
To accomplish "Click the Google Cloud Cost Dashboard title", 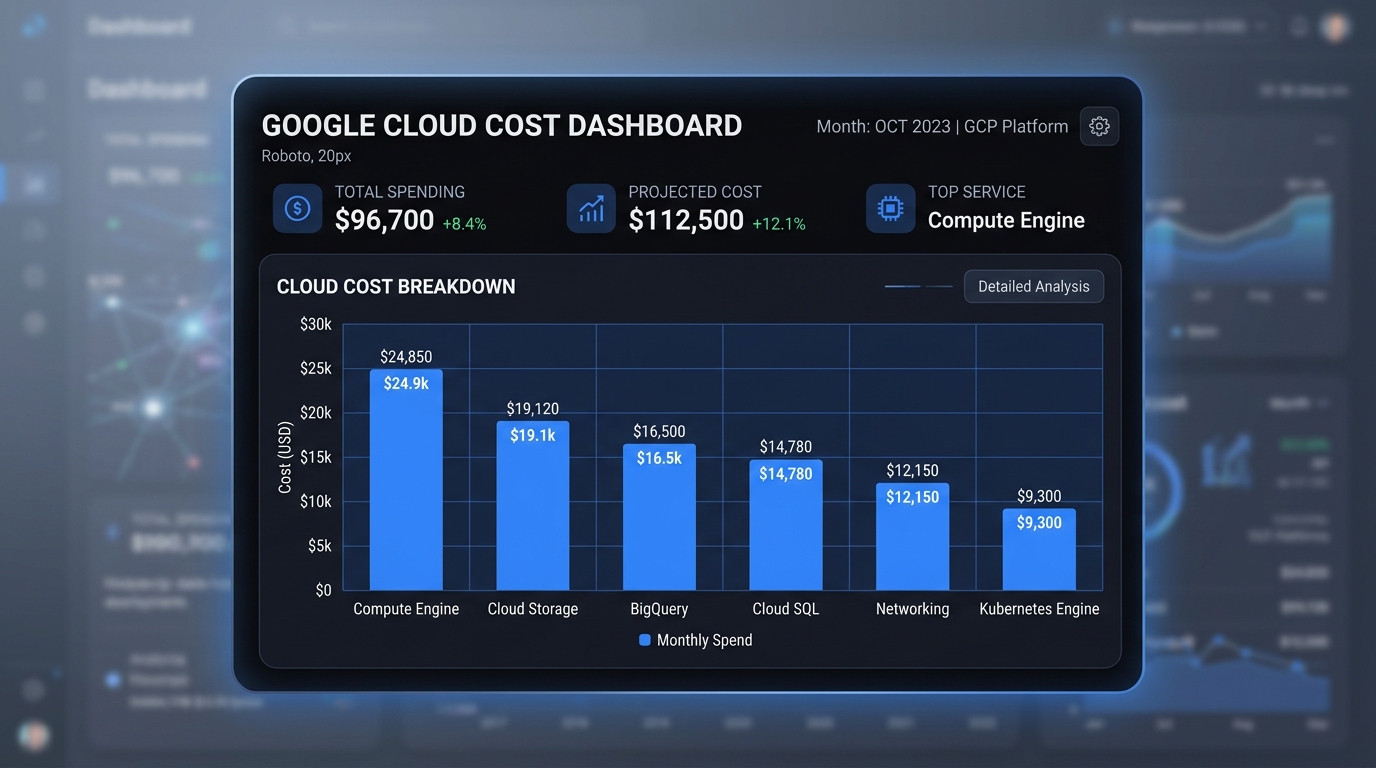I will pos(502,126).
